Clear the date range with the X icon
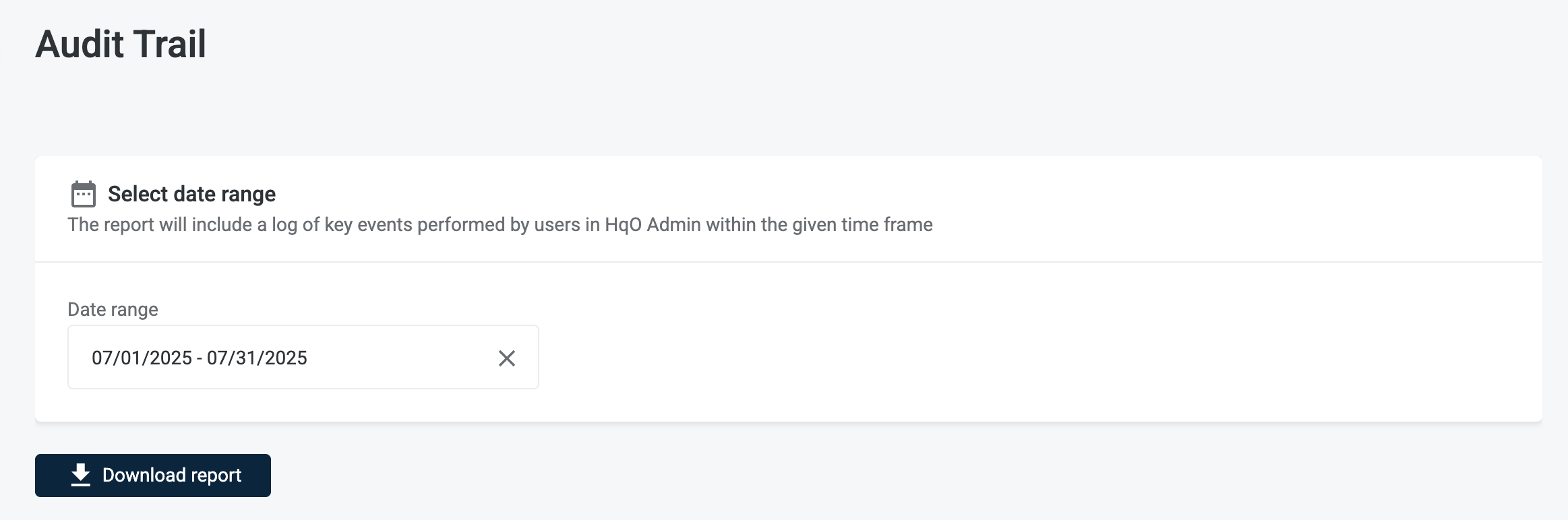1568x520 pixels. (506, 358)
